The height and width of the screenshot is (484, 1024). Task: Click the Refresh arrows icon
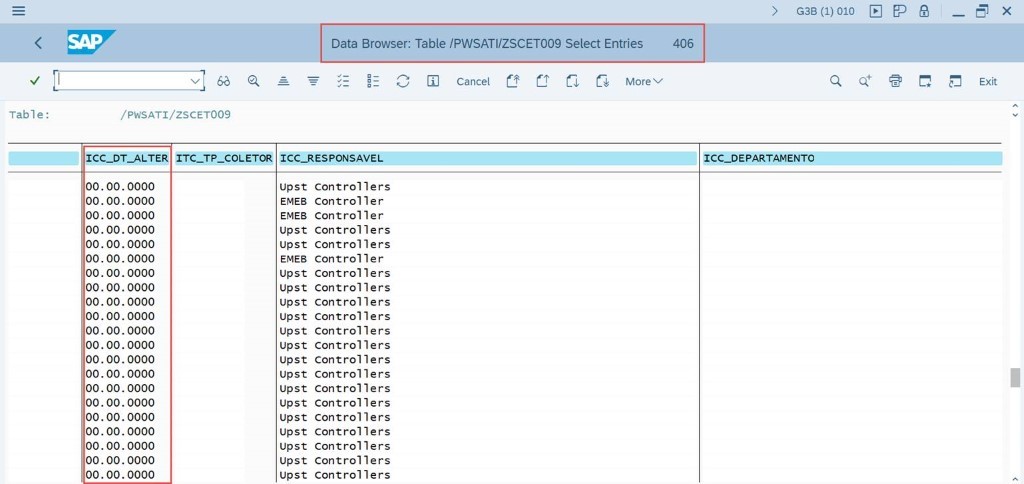tap(403, 81)
